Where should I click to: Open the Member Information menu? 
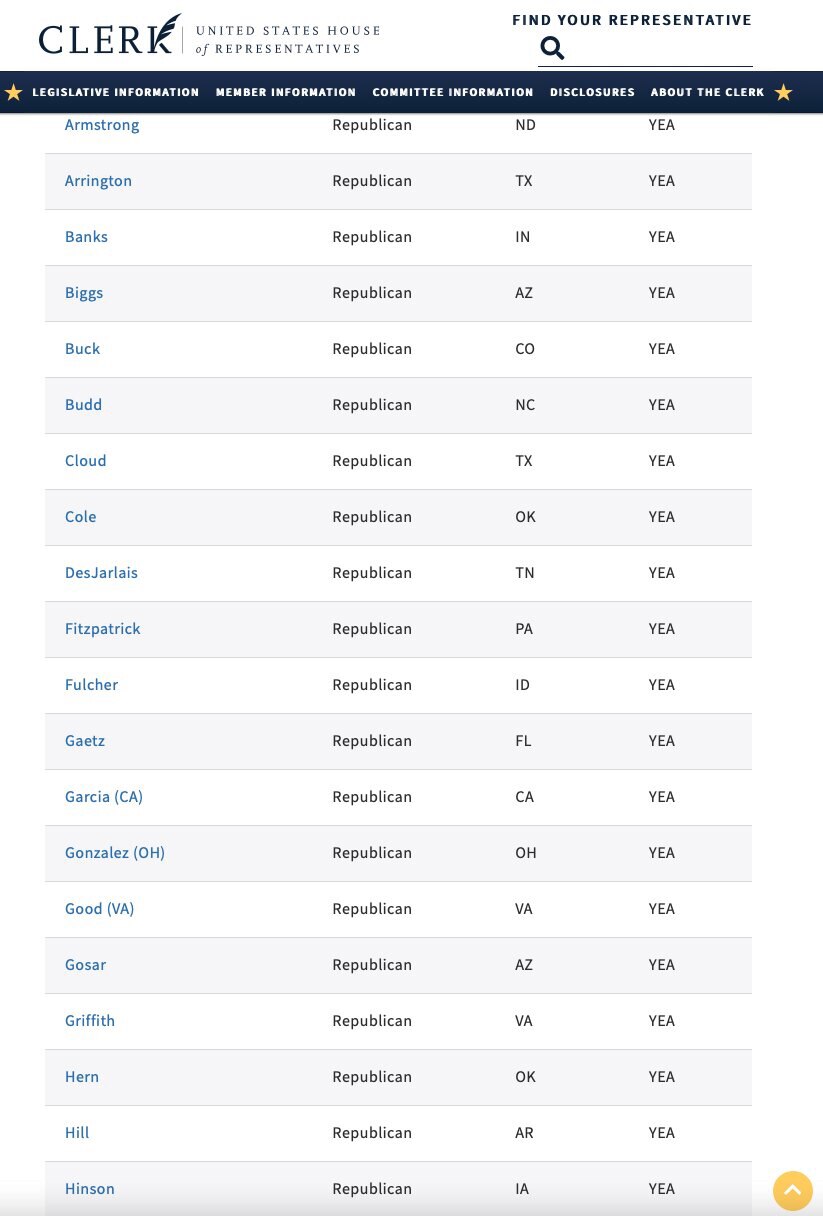click(286, 92)
